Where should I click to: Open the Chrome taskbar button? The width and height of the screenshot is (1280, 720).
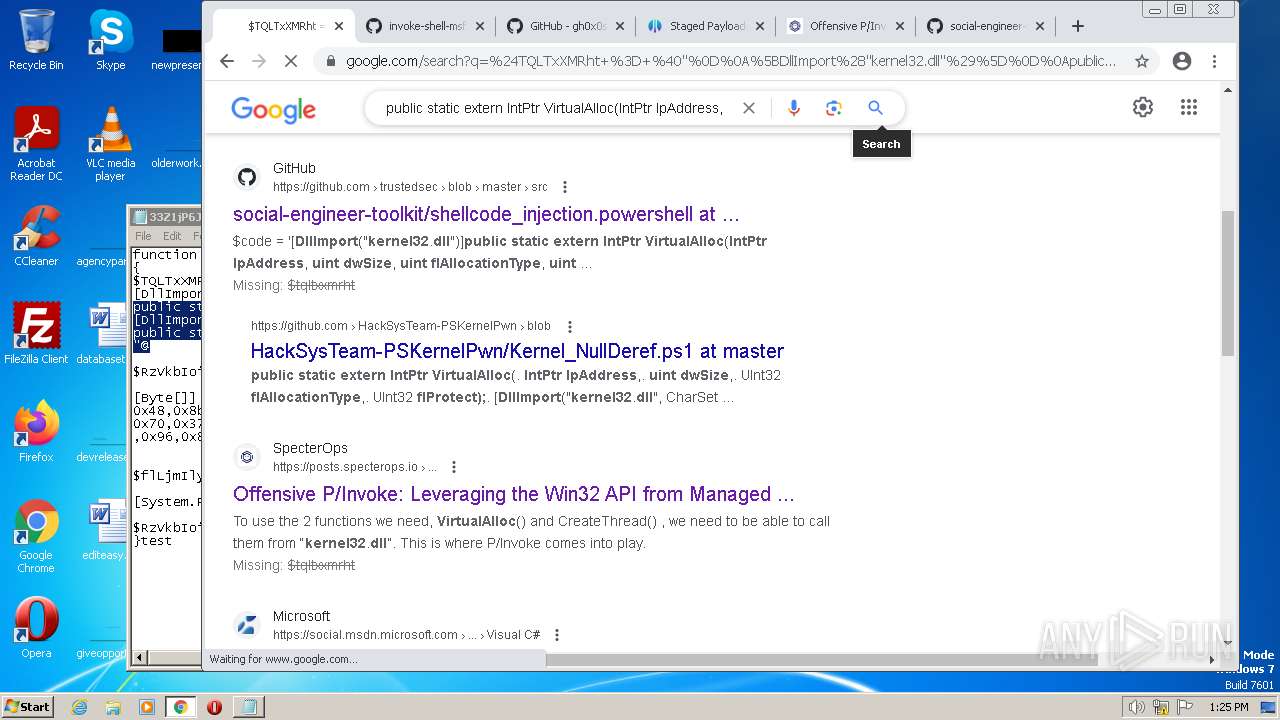181,707
